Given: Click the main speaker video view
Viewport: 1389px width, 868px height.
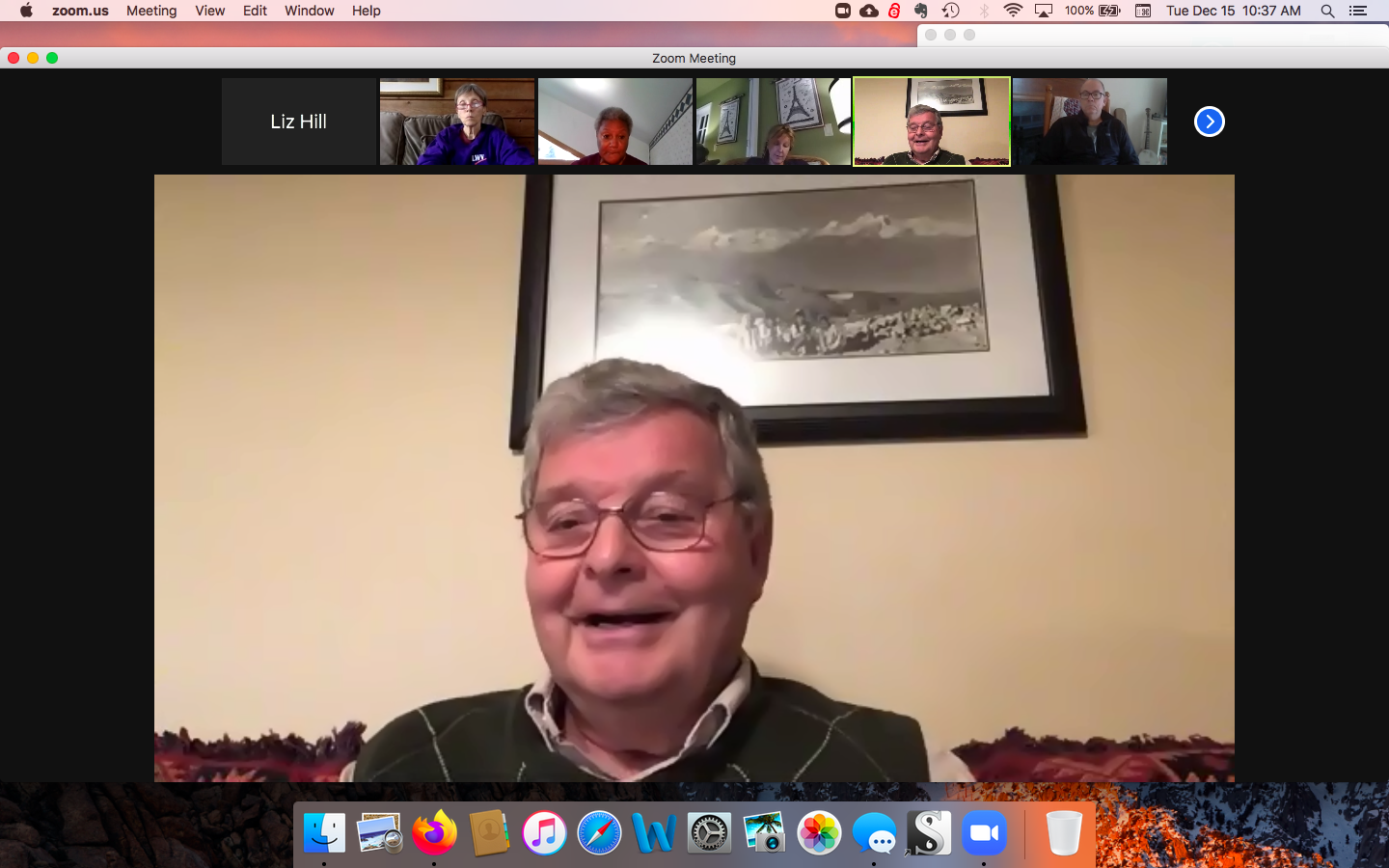Looking at the screenshot, I should (694, 477).
